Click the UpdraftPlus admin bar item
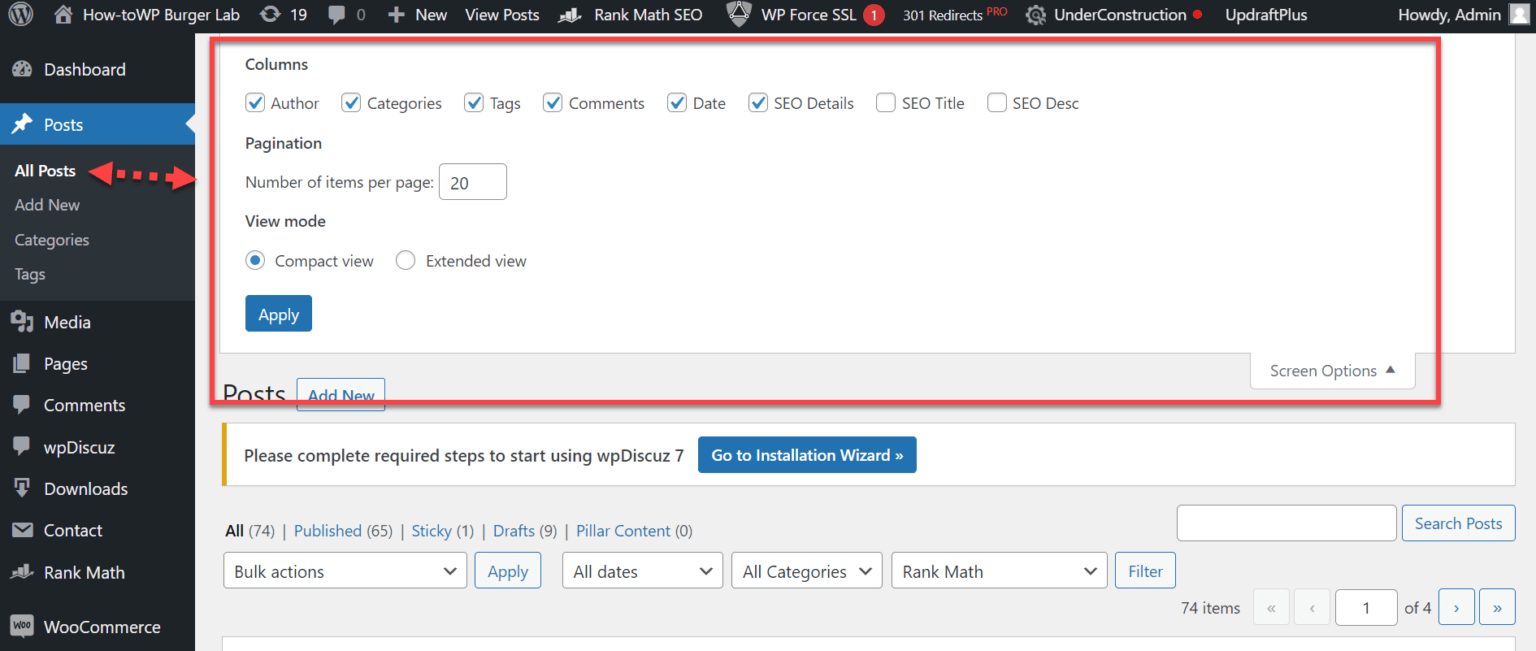This screenshot has height=651, width=1536. tap(1266, 14)
